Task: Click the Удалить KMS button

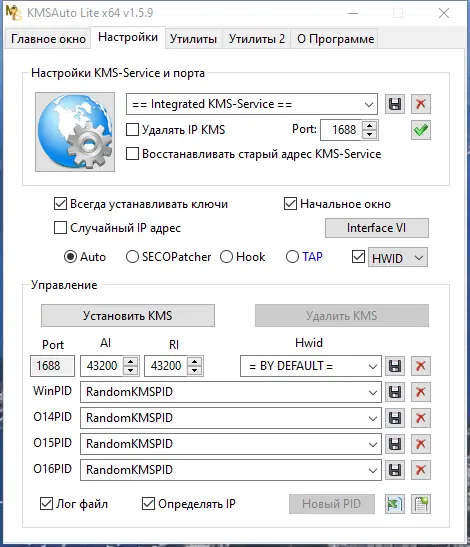Action: [342, 316]
